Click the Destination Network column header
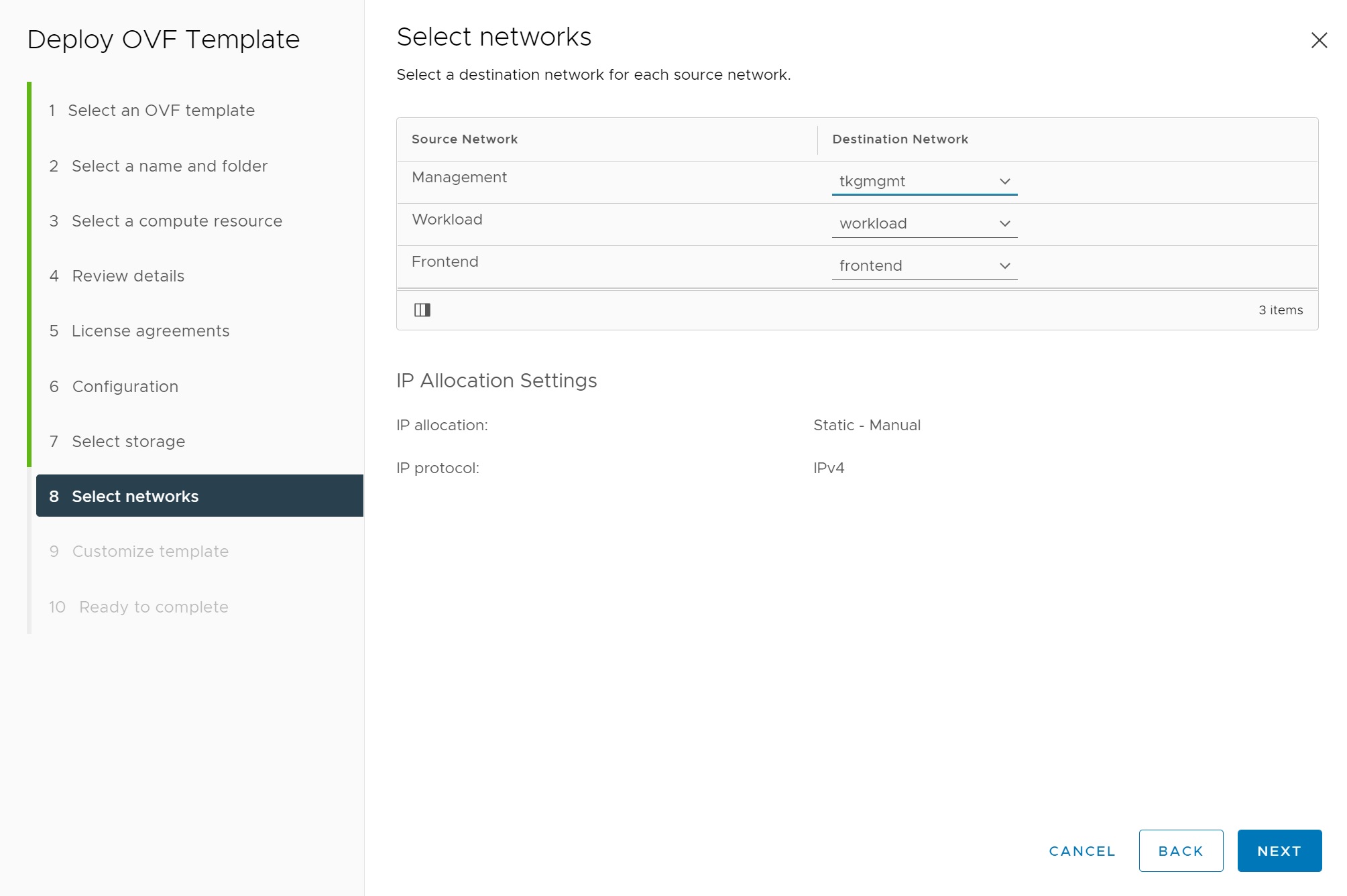Image resolution: width=1347 pixels, height=896 pixels. pyautogui.click(x=900, y=139)
